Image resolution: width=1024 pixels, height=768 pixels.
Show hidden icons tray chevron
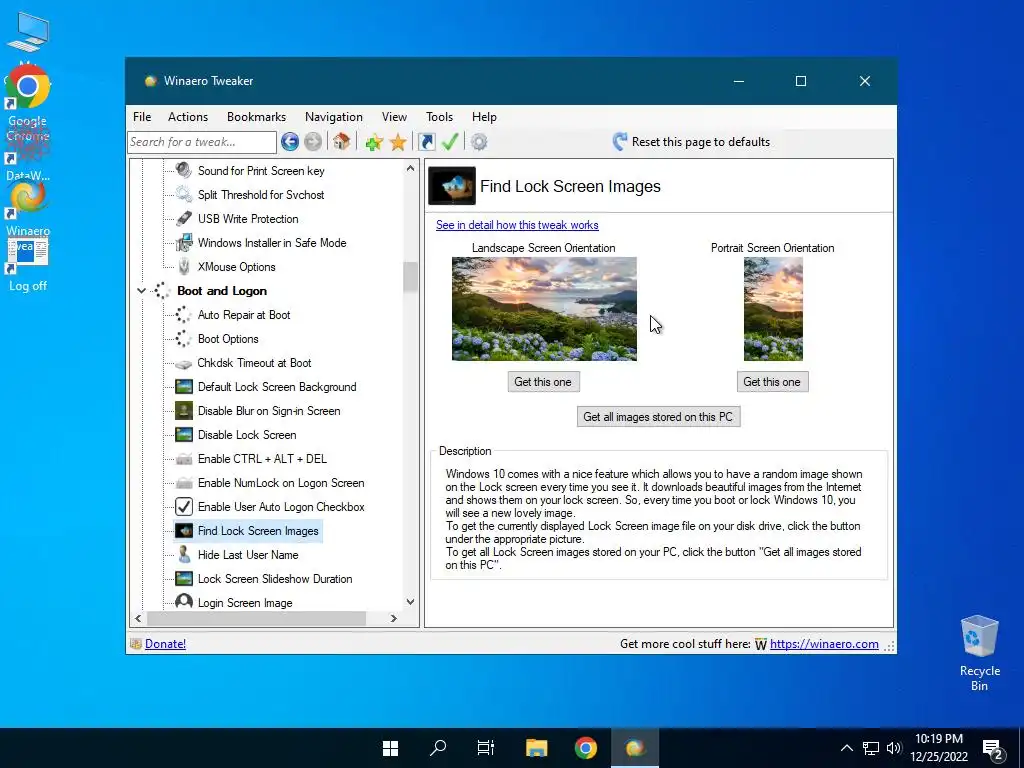(846, 748)
